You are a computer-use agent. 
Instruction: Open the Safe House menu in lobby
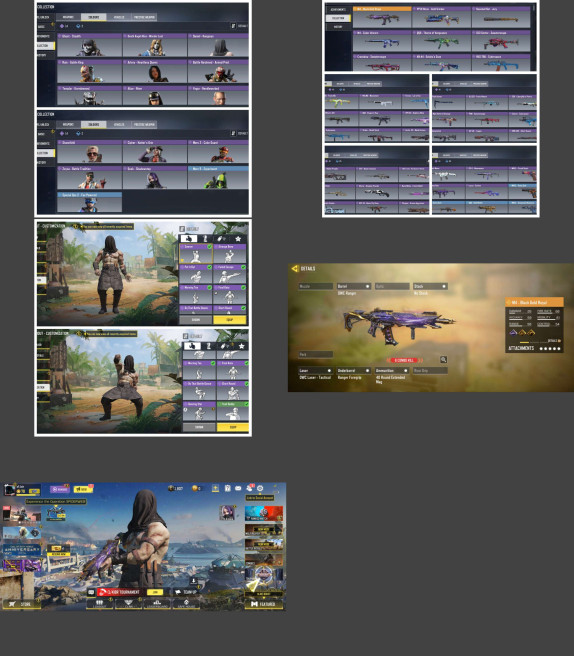pyautogui.click(x=186, y=604)
